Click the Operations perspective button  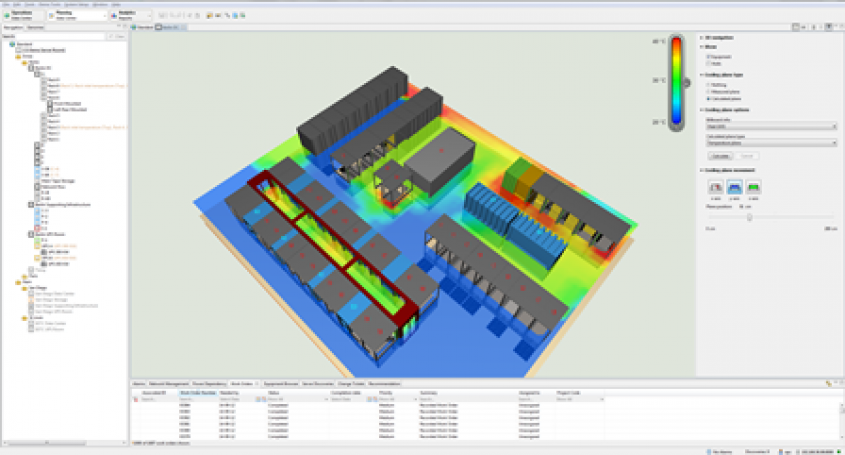pyautogui.click(x=23, y=16)
